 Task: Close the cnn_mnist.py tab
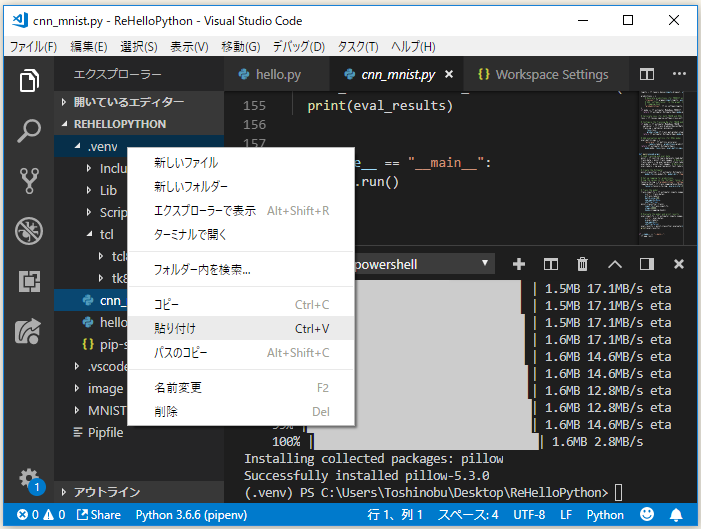click(449, 74)
